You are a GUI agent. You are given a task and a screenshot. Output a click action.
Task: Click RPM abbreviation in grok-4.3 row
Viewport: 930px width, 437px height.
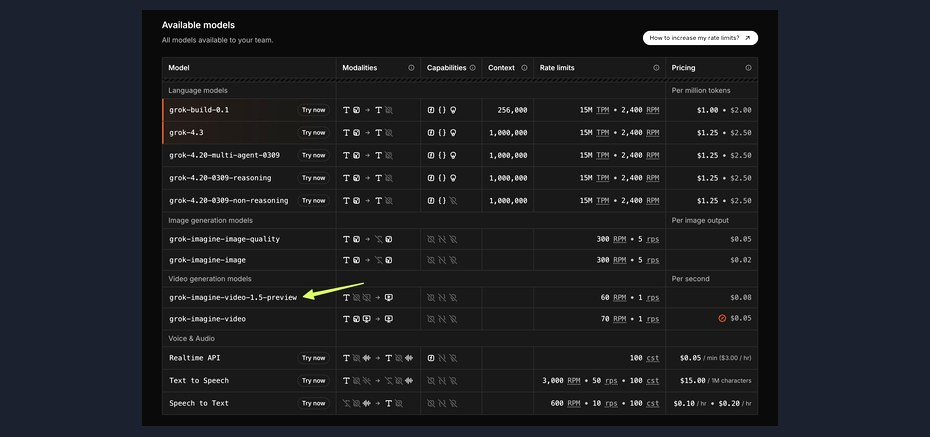652,133
